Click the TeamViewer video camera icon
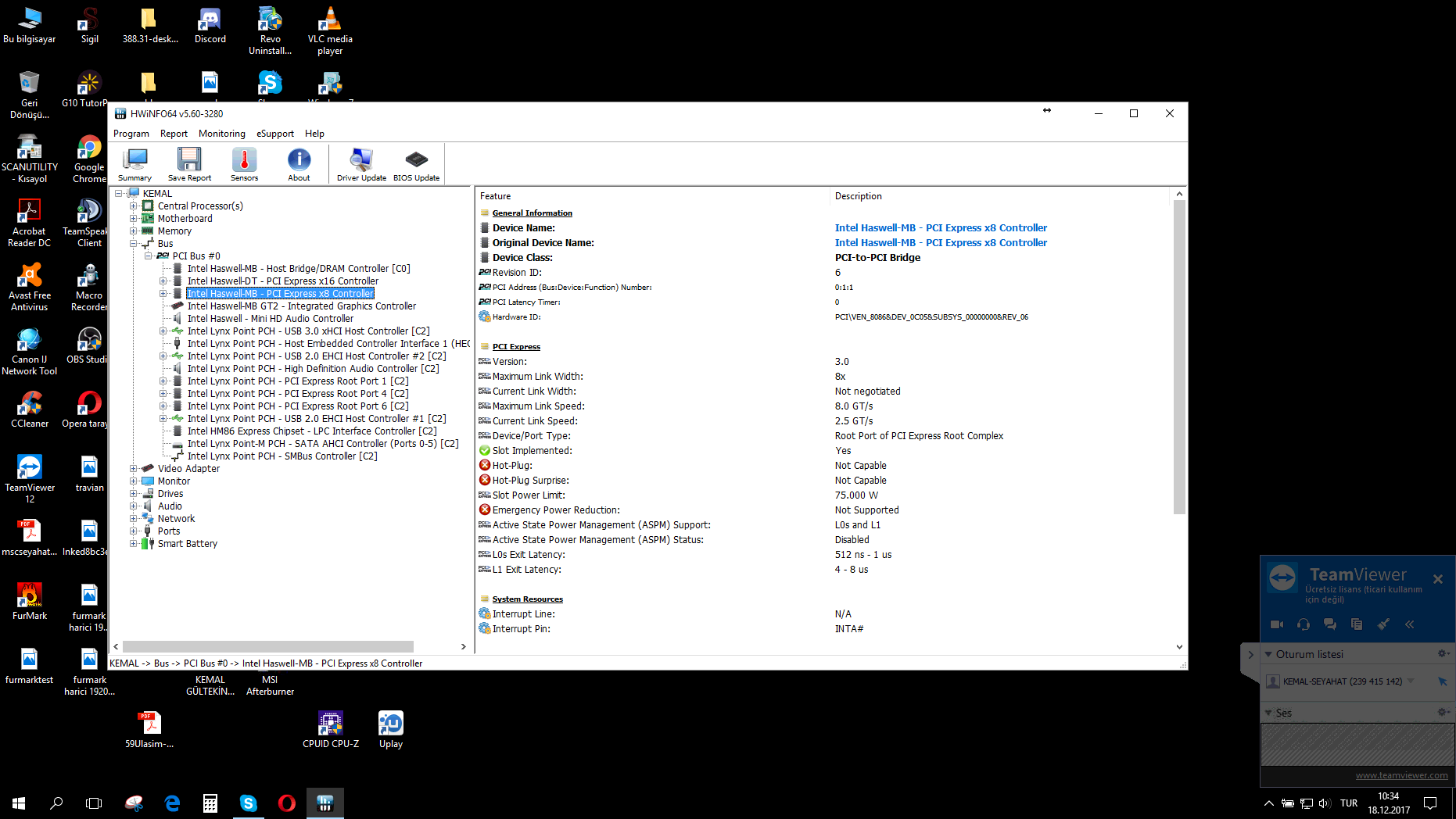1456x819 pixels. (1277, 624)
